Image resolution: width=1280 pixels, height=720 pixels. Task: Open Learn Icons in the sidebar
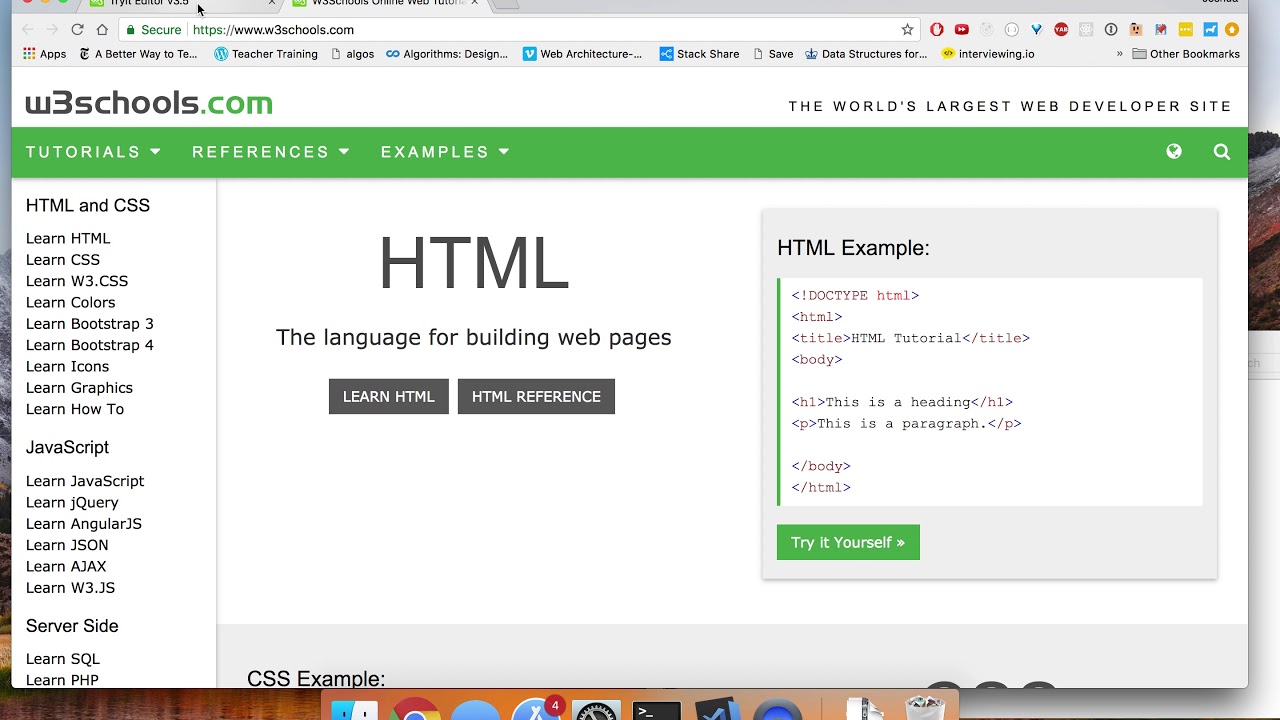pos(67,366)
